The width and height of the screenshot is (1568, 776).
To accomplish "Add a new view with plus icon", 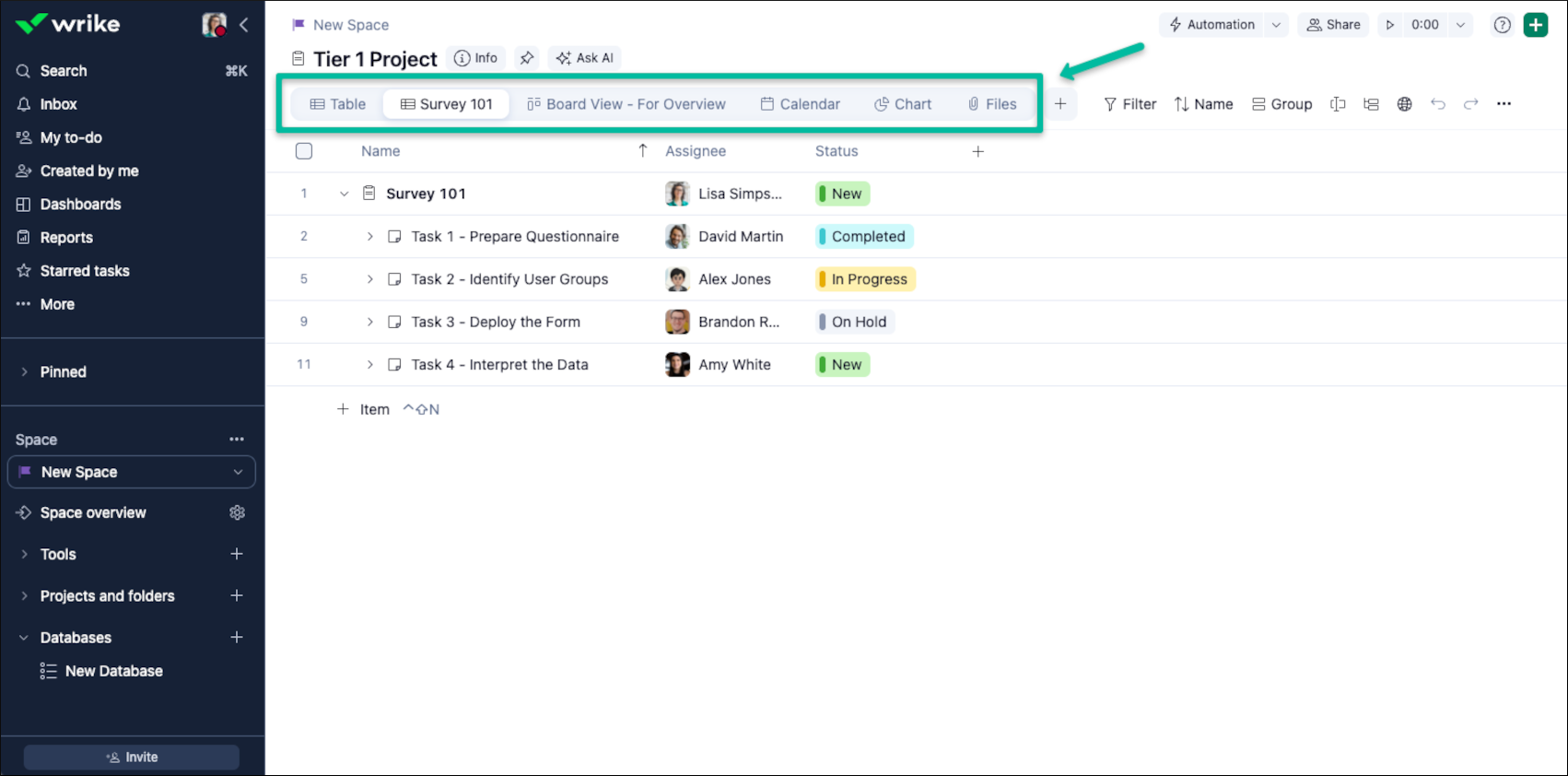I will tap(1060, 104).
